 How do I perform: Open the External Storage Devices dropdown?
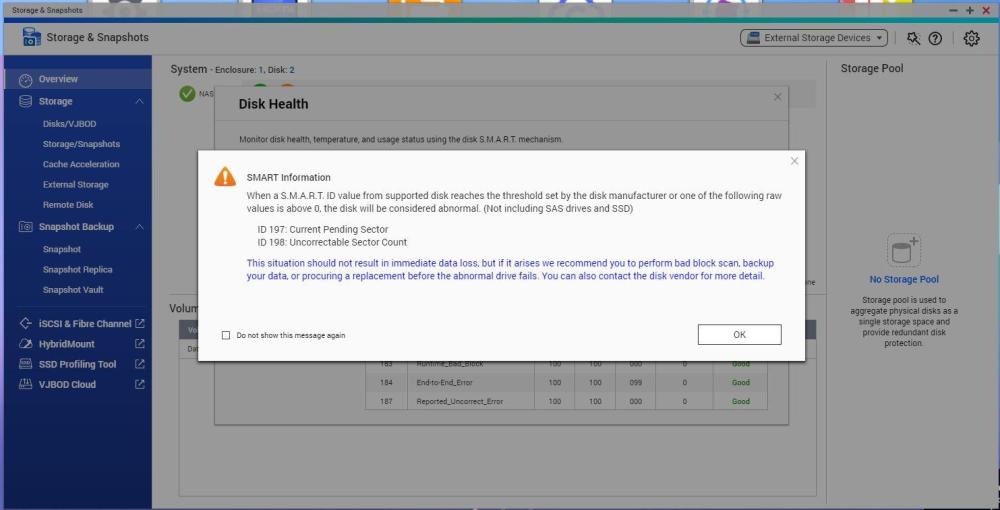(814, 38)
